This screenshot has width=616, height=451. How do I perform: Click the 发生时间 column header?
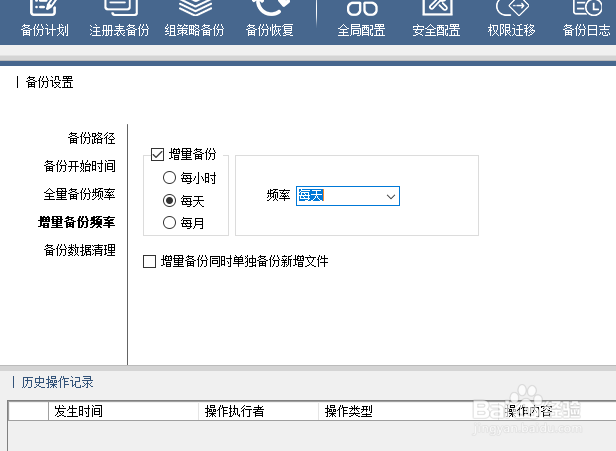click(123, 411)
